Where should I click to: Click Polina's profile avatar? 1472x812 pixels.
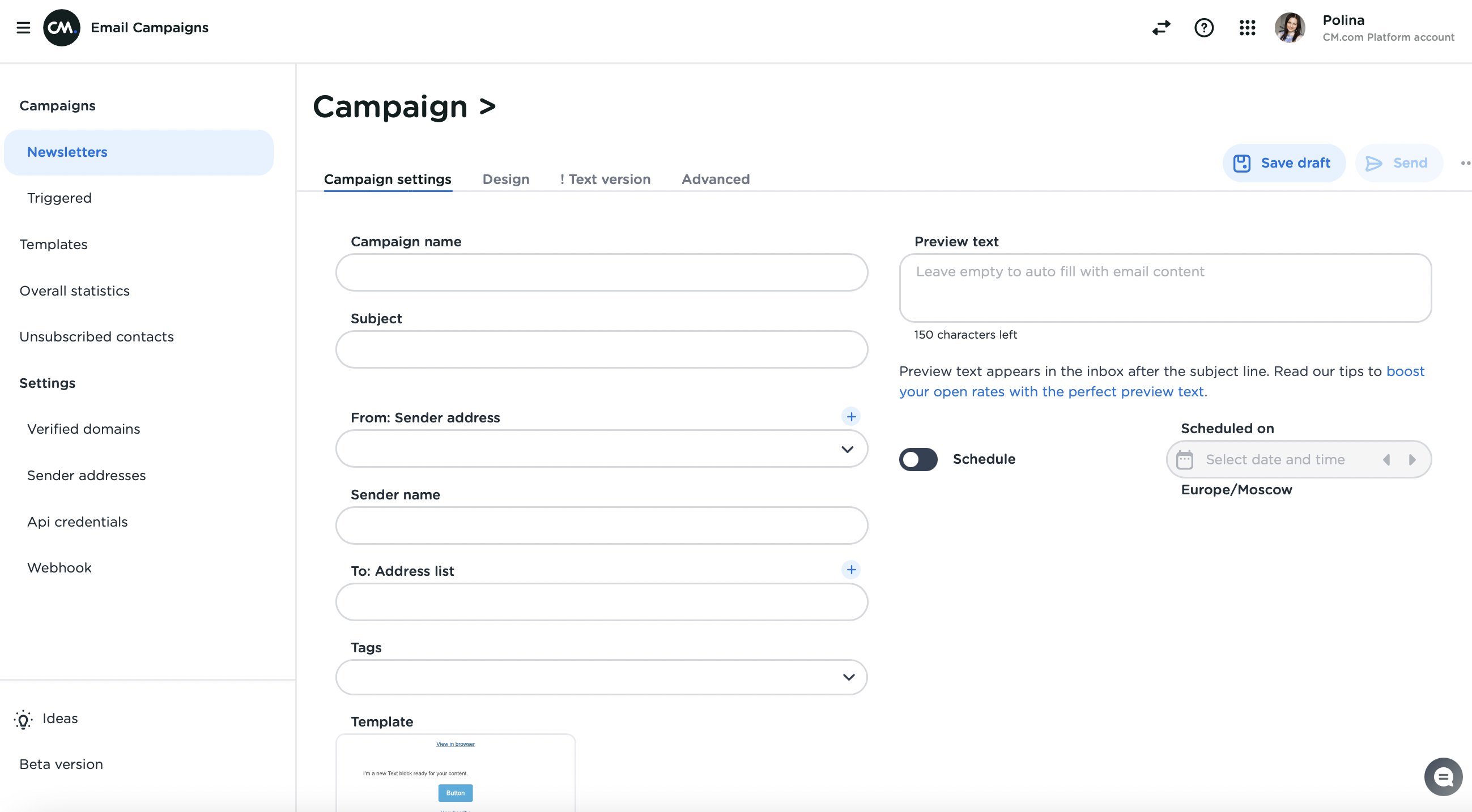point(1290,27)
